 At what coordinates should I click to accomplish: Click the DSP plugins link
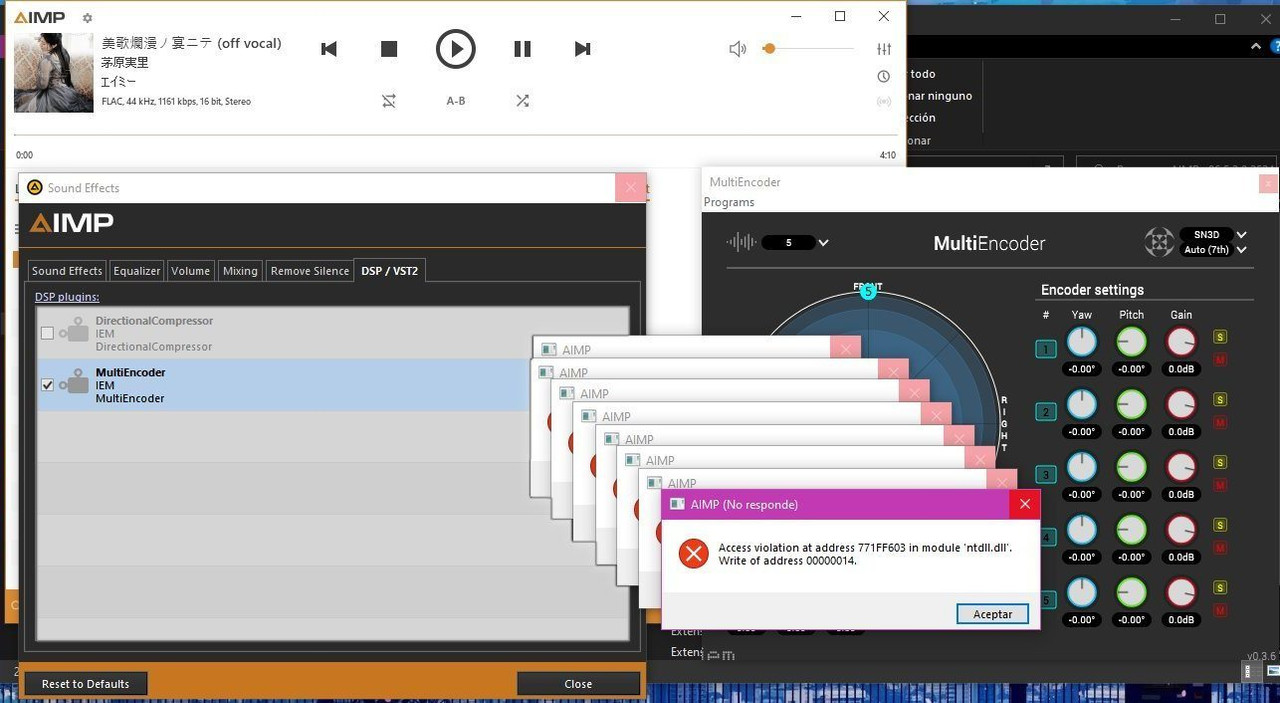(x=67, y=297)
